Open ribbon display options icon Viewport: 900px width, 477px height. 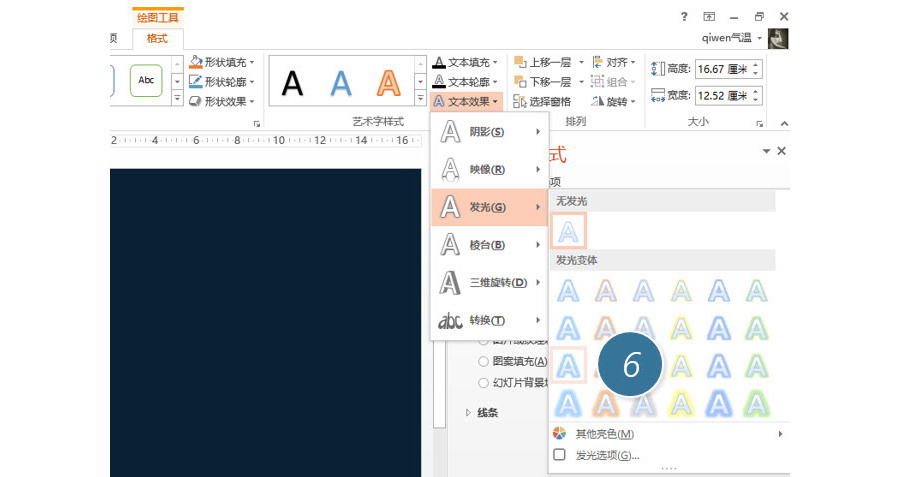pyautogui.click(x=709, y=17)
